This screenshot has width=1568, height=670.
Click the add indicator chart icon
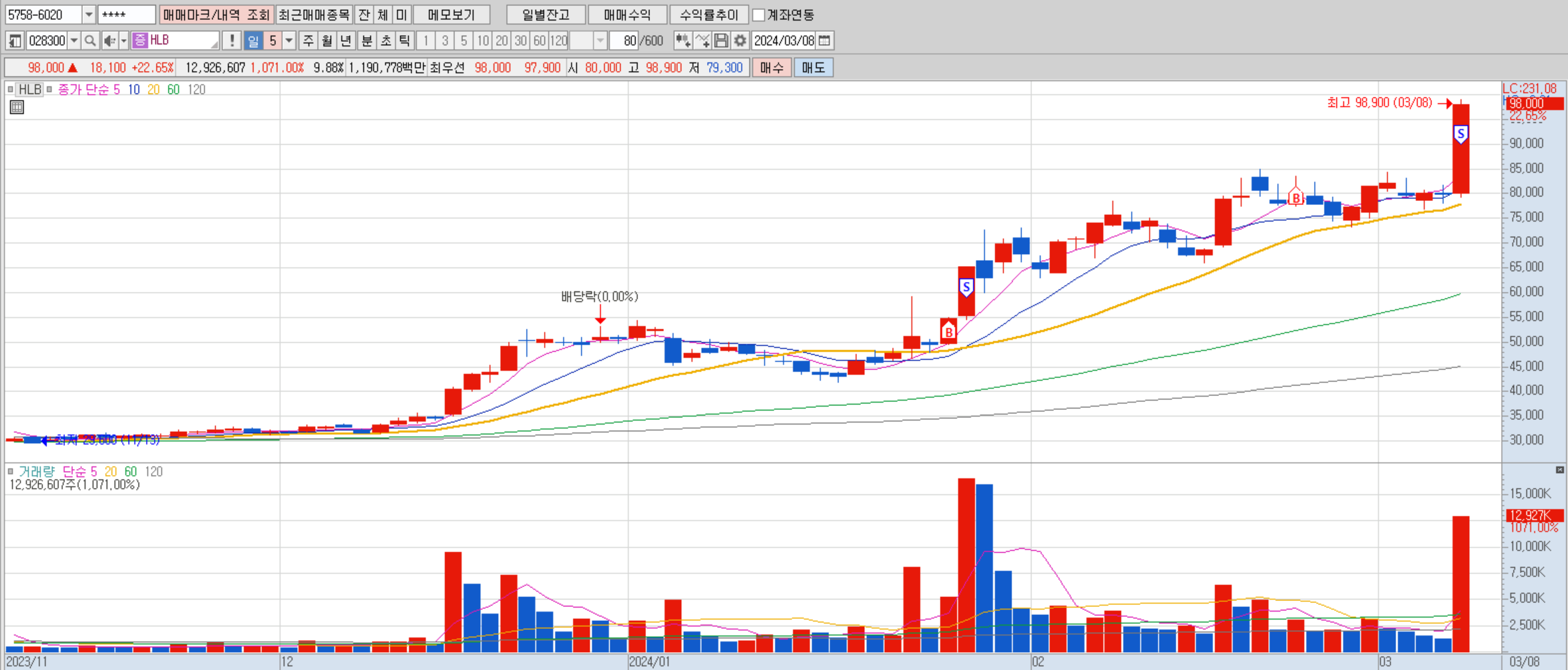(x=683, y=41)
